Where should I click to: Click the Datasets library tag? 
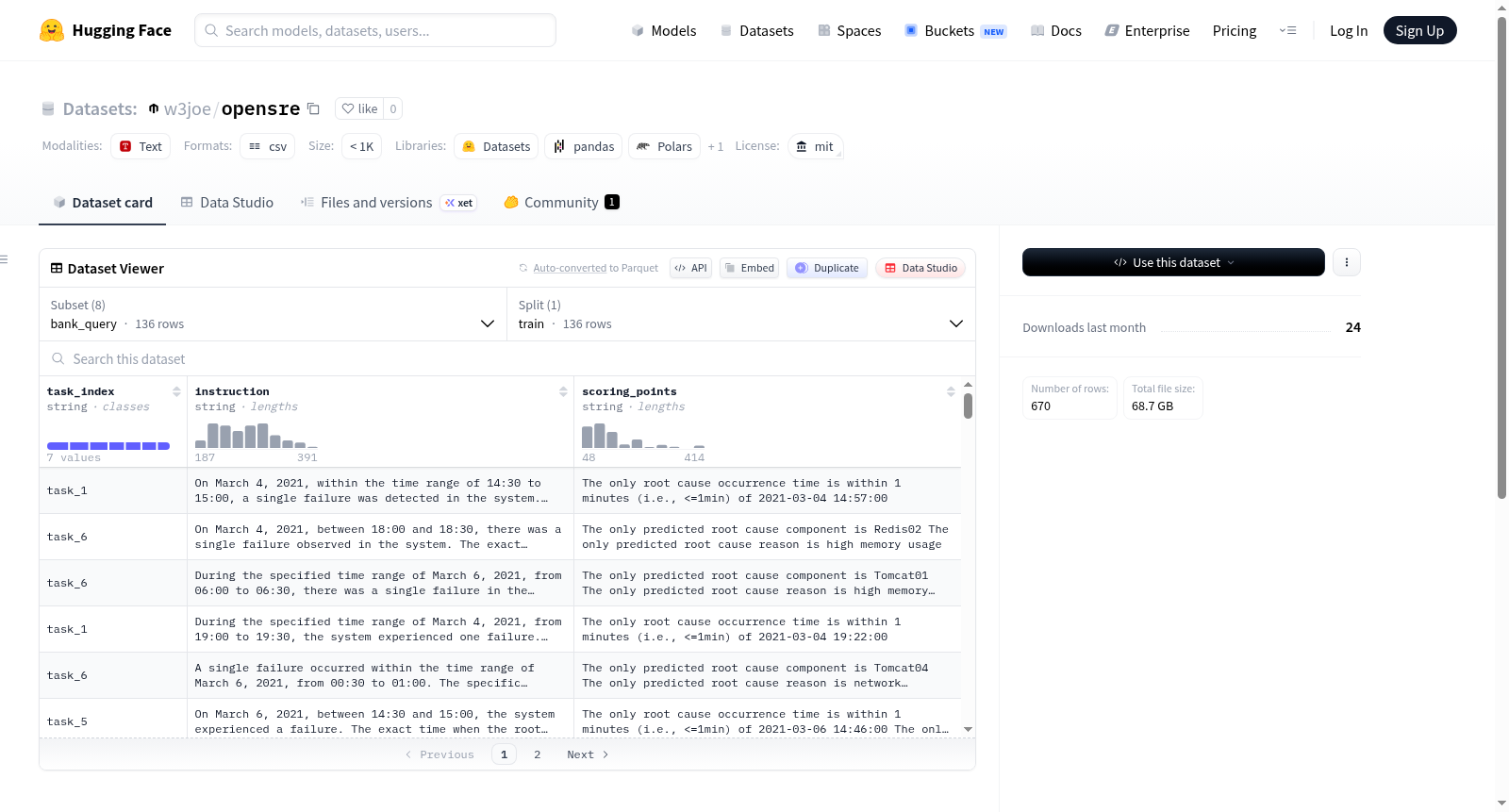click(x=496, y=146)
